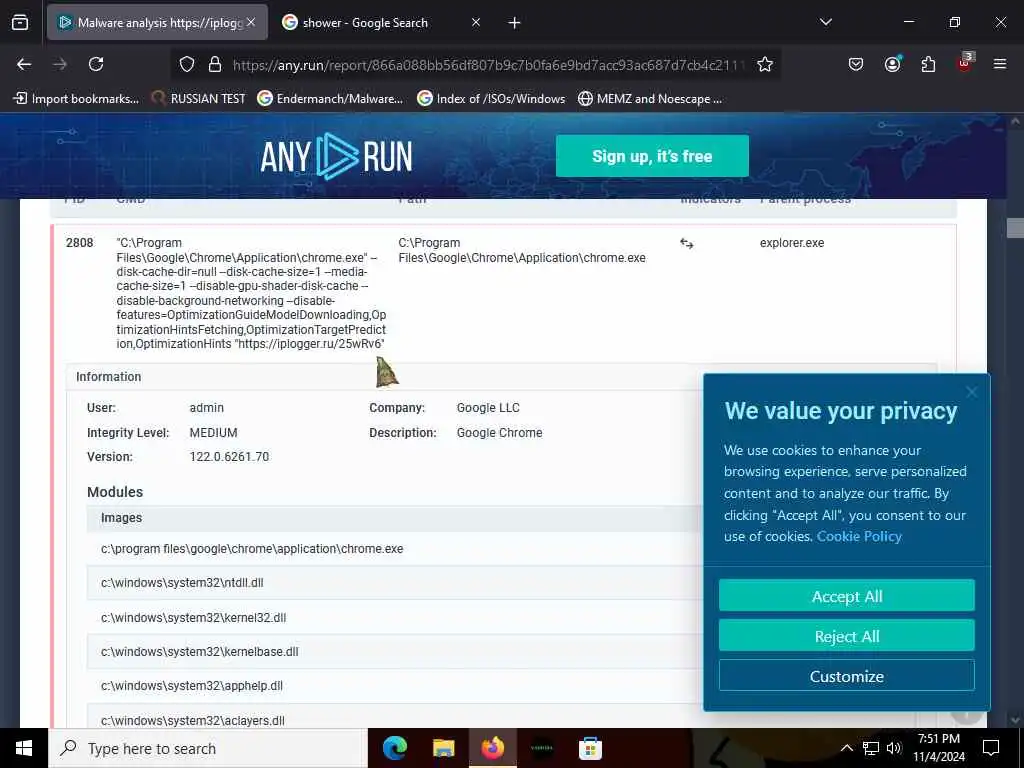Open volume control tray icon
Image resolution: width=1024 pixels, height=768 pixels.
pos(894,748)
